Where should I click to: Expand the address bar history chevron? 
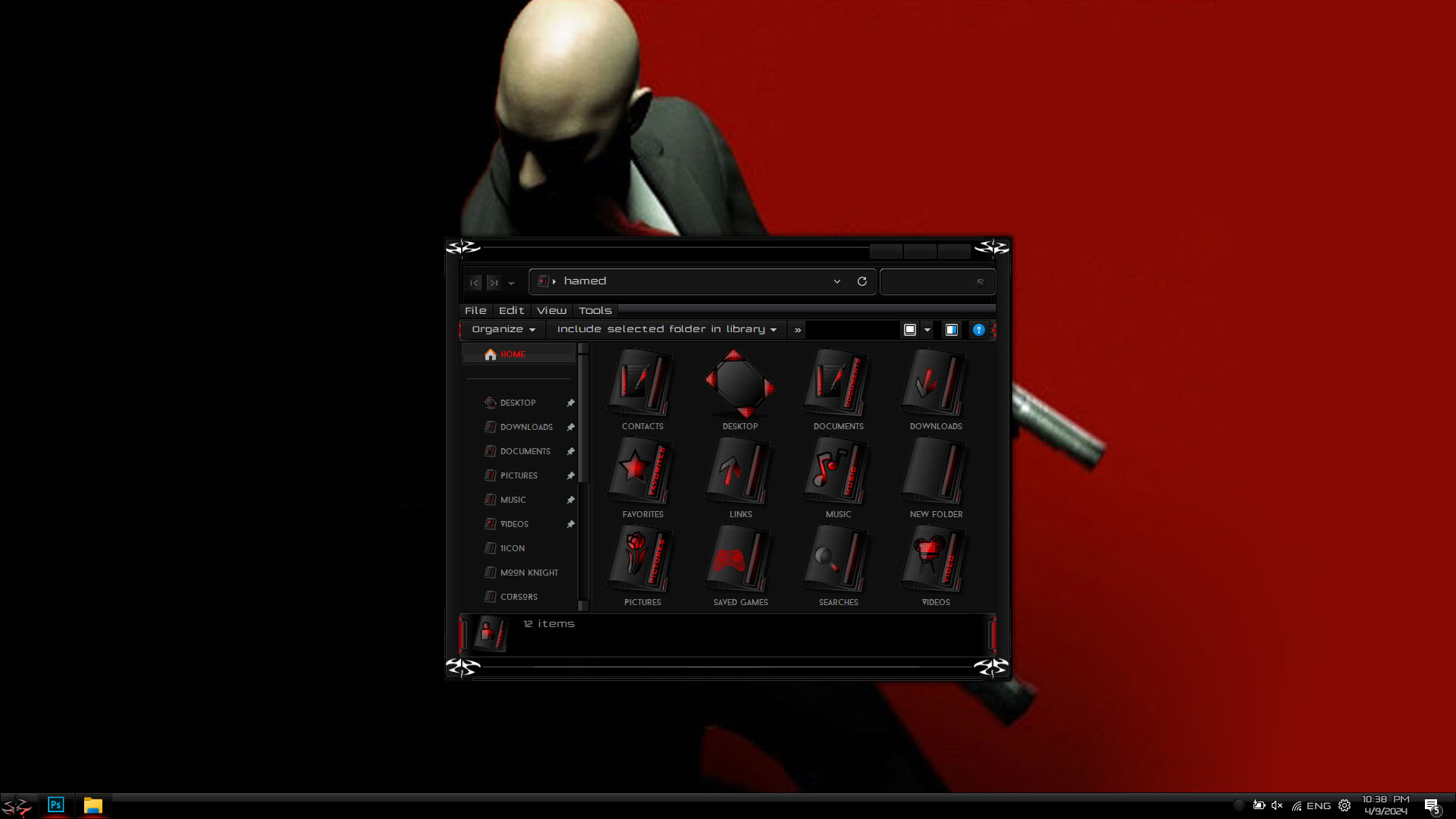point(837,281)
